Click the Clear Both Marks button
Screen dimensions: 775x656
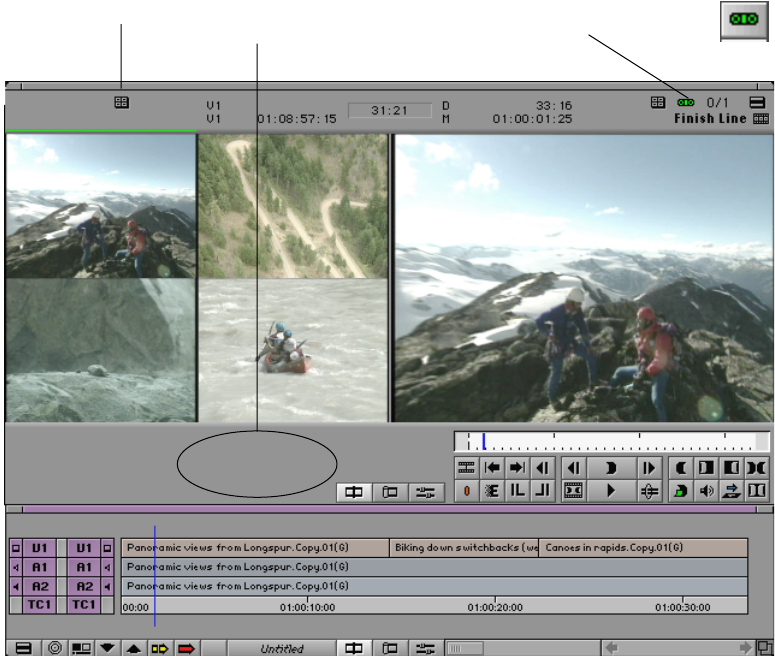[x=757, y=467]
